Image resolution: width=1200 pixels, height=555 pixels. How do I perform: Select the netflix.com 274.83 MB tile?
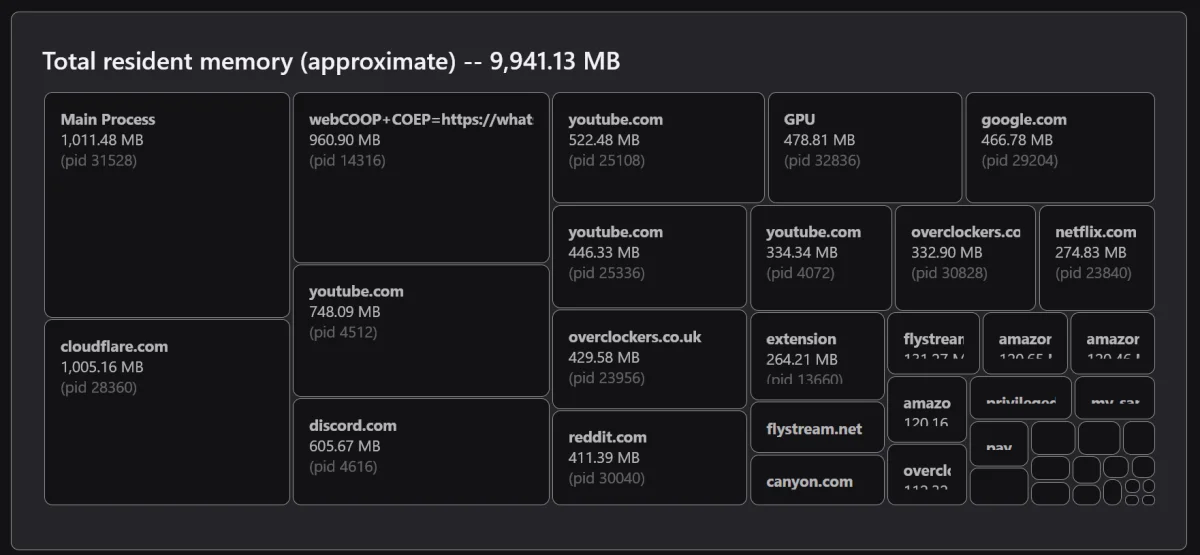[1097, 258]
